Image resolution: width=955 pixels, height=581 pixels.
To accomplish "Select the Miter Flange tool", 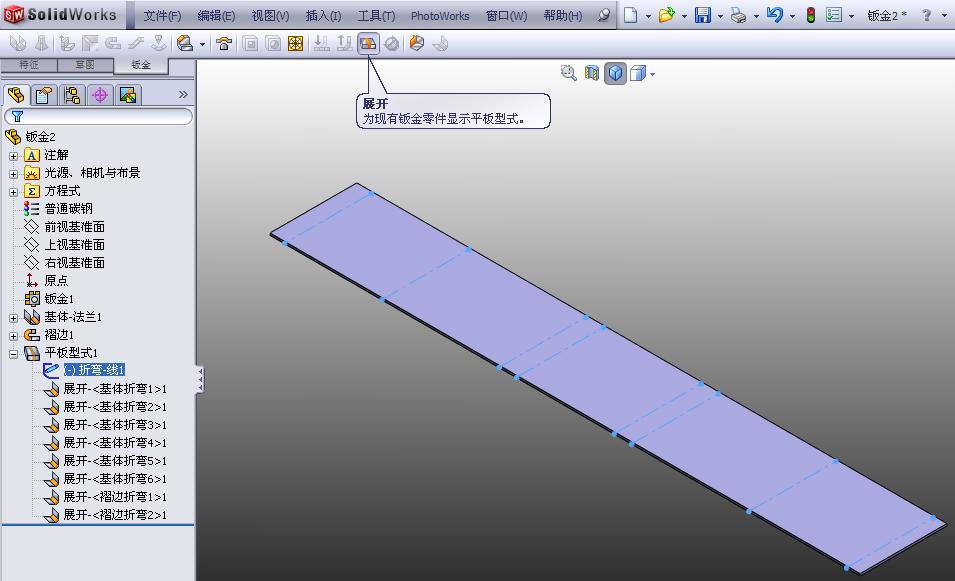I will click(x=90, y=43).
